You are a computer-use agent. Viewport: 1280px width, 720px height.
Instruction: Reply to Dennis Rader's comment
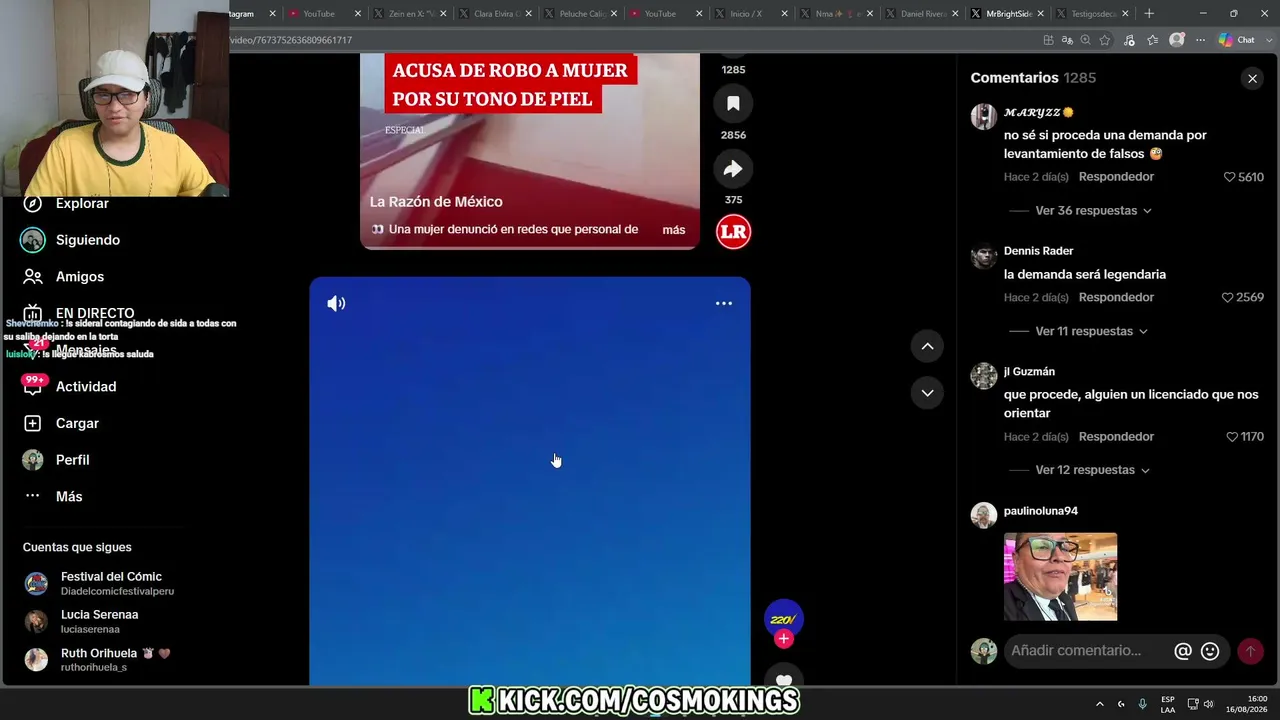click(1116, 298)
